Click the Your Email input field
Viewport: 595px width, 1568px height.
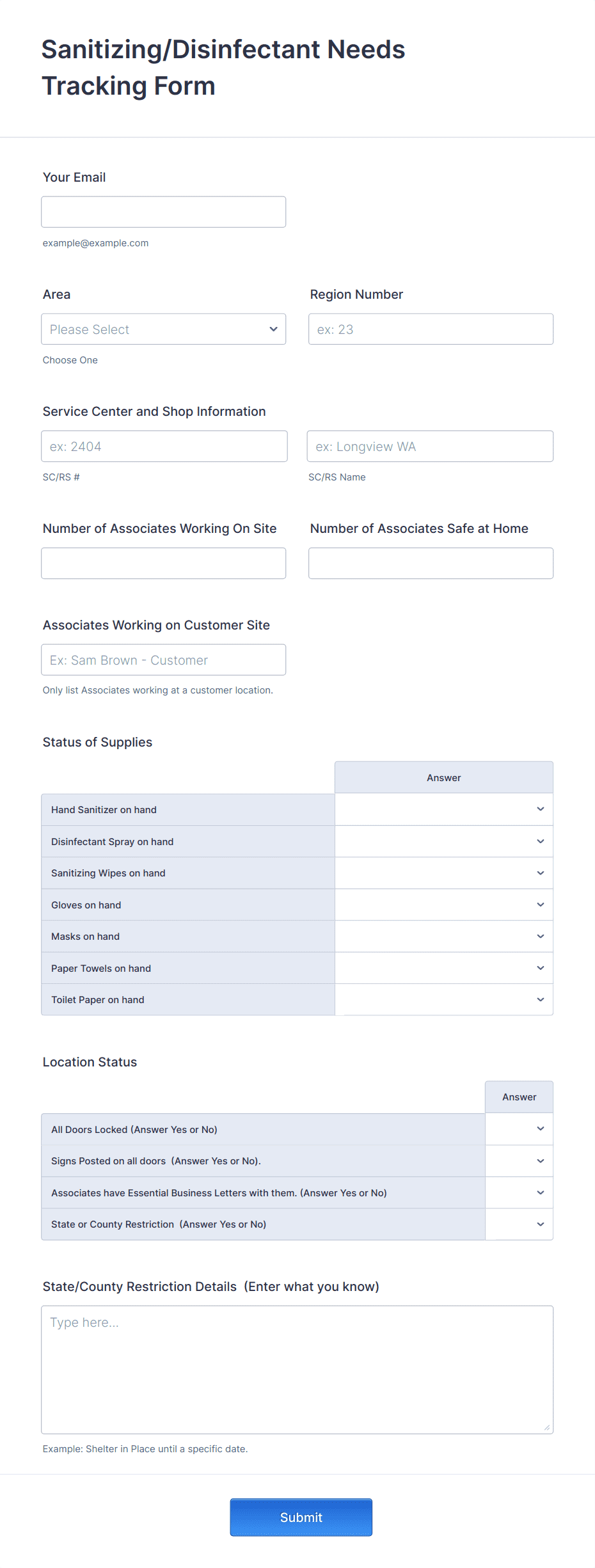coord(163,212)
